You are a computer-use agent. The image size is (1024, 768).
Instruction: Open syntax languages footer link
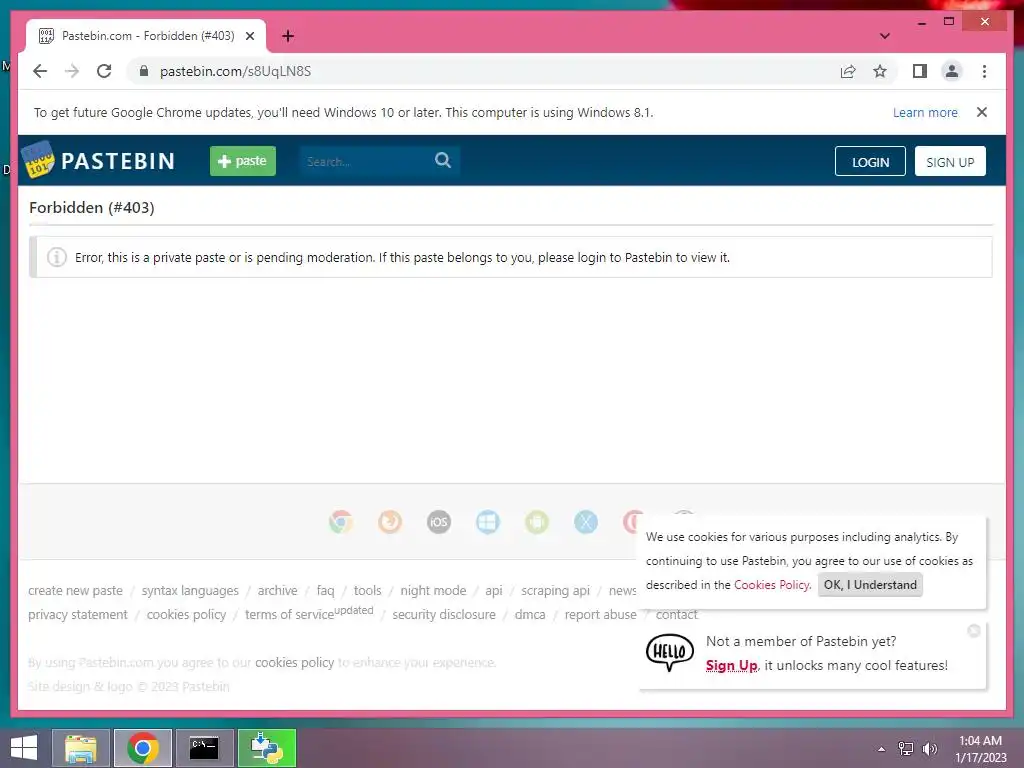(190, 590)
